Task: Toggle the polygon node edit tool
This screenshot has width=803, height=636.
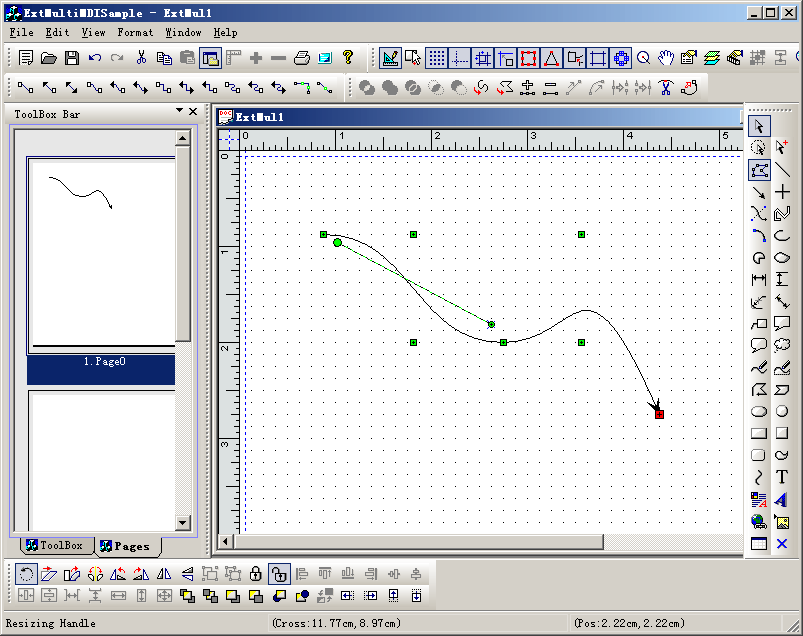Action: [x=759, y=169]
